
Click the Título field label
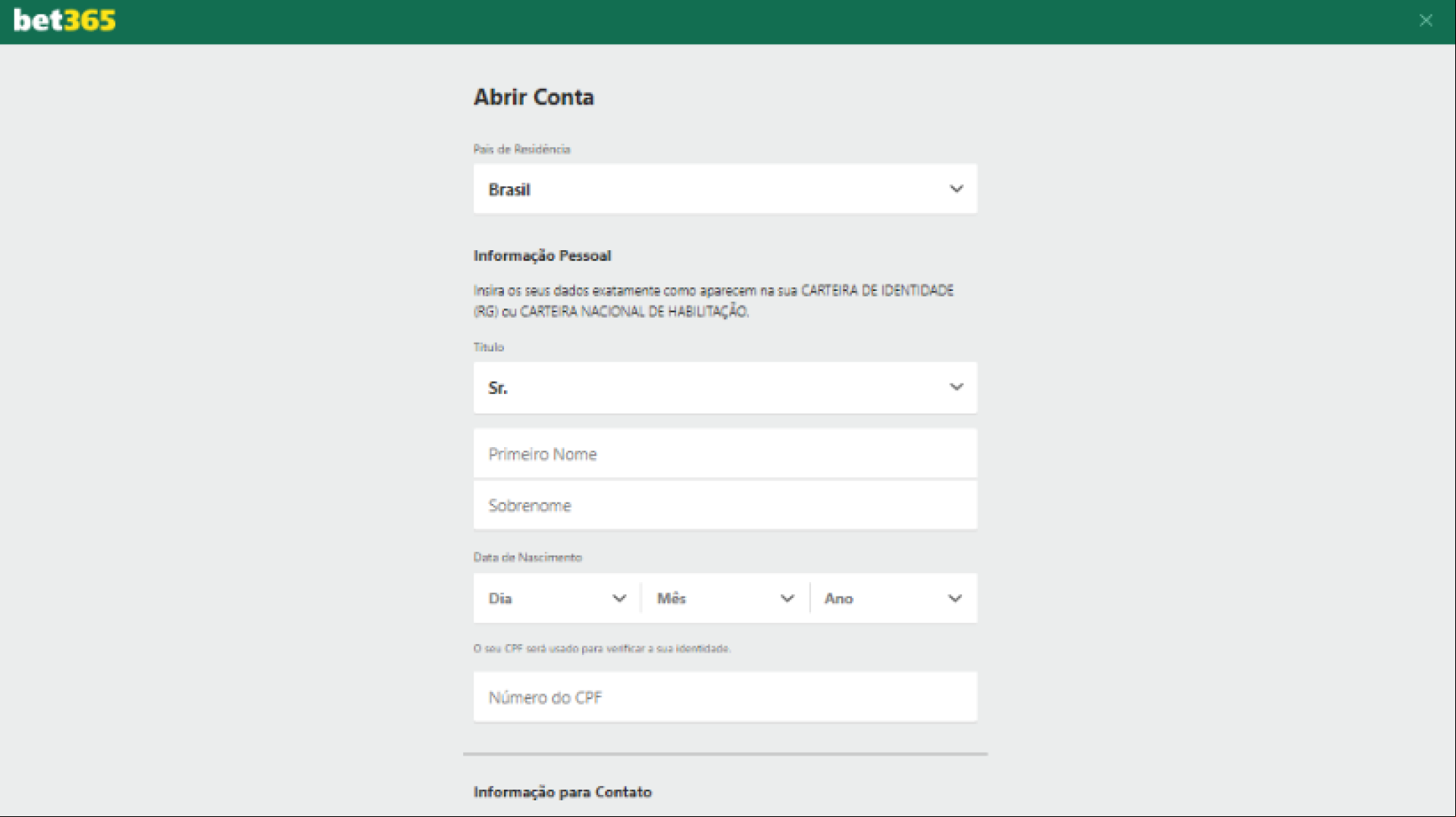tap(489, 347)
